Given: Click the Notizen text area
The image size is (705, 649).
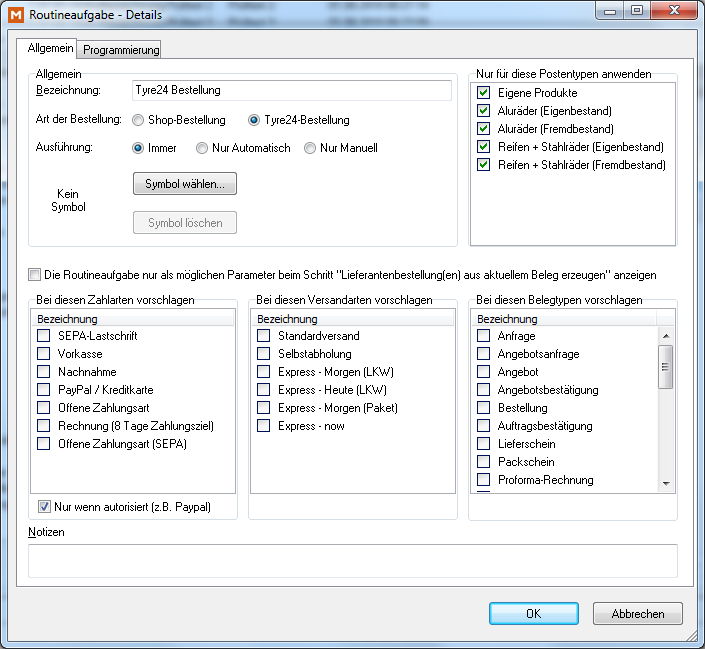Looking at the screenshot, I should click(x=352, y=560).
